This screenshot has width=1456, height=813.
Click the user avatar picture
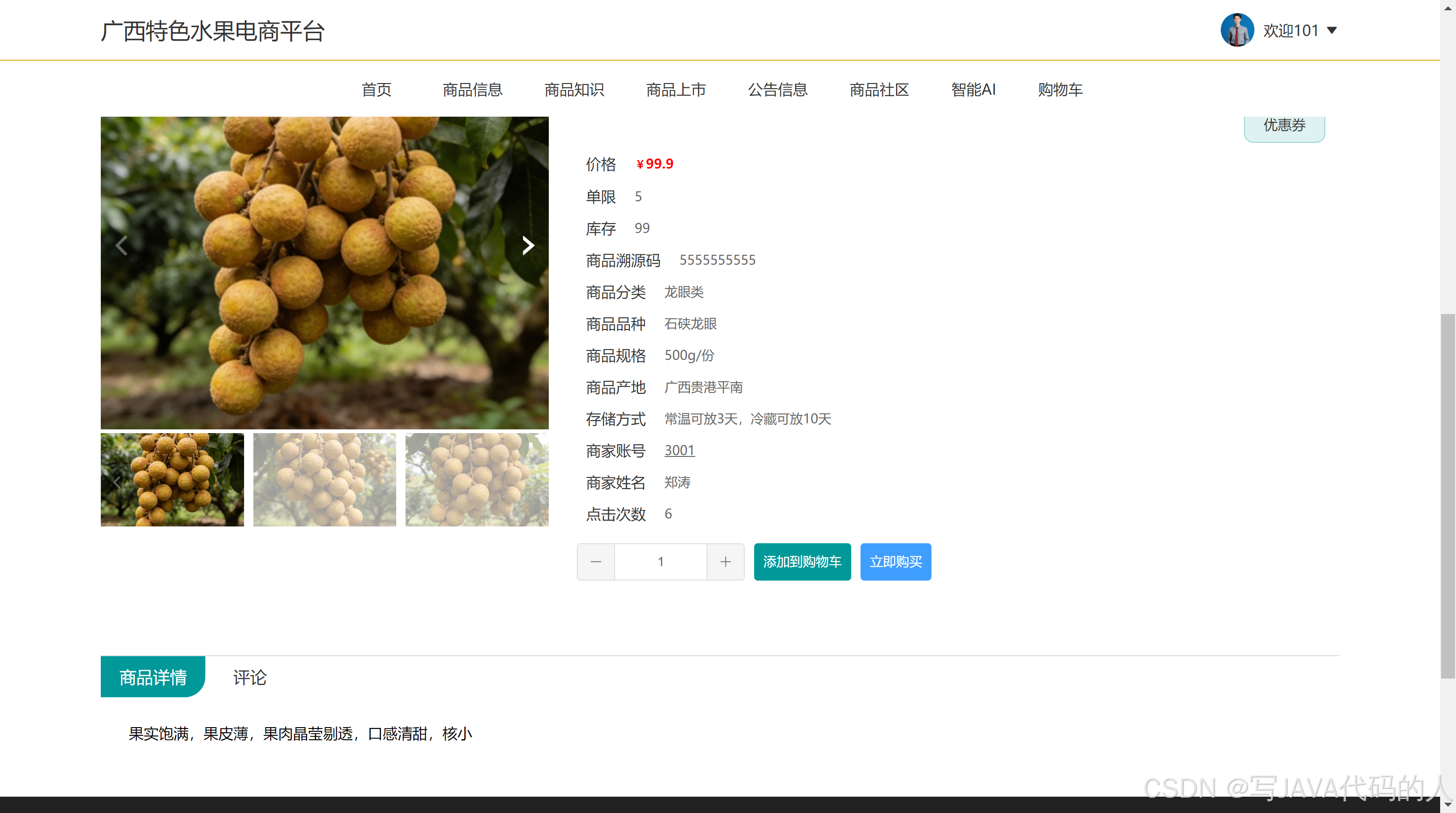[1237, 30]
